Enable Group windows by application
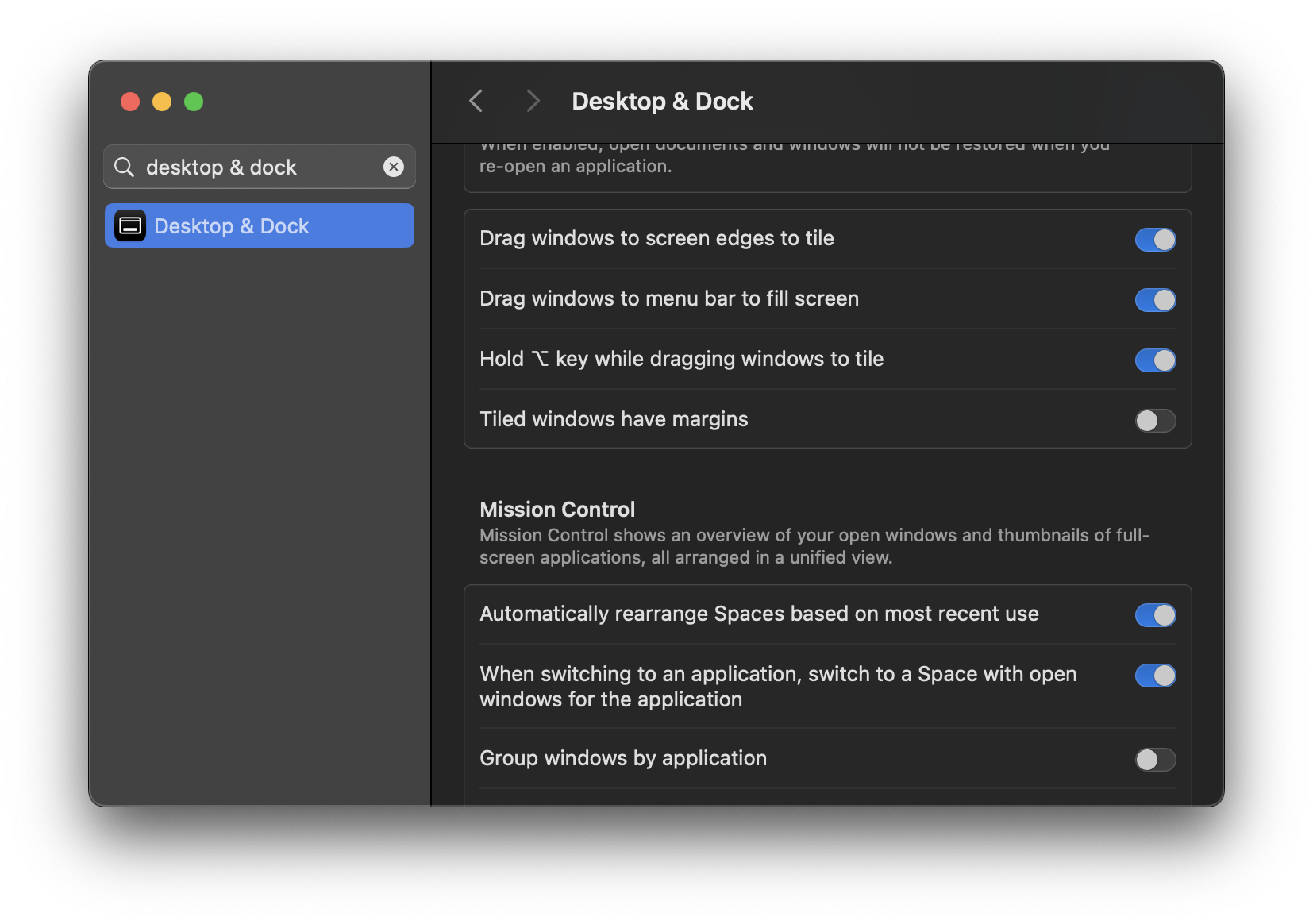This screenshot has width=1313, height=924. (x=1155, y=760)
